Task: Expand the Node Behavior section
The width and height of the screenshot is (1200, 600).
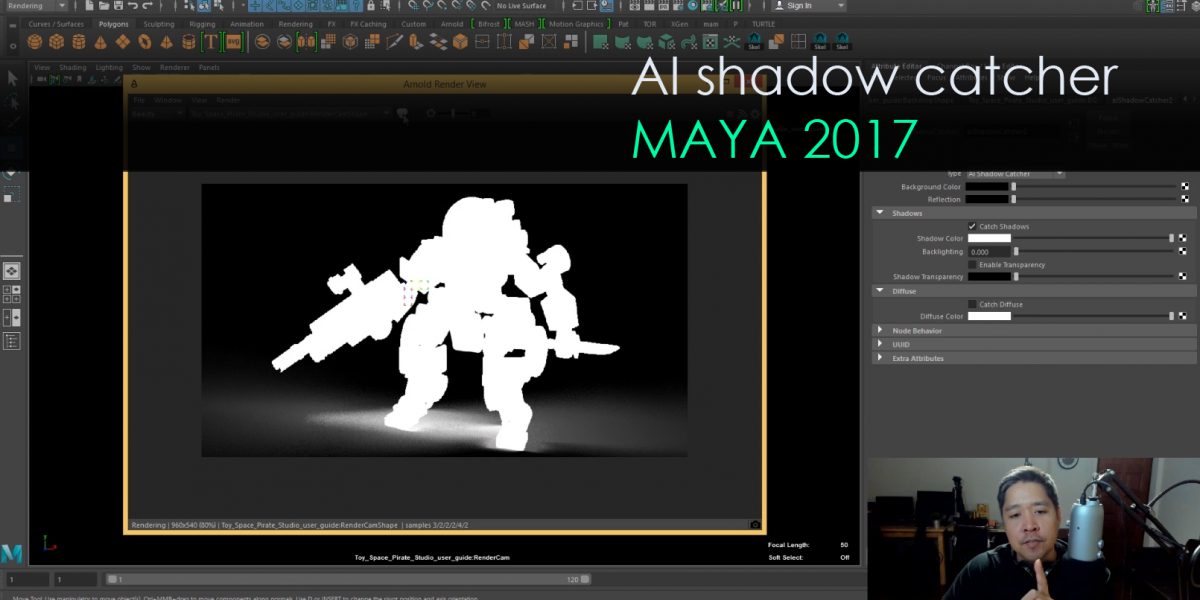Action: [x=879, y=330]
